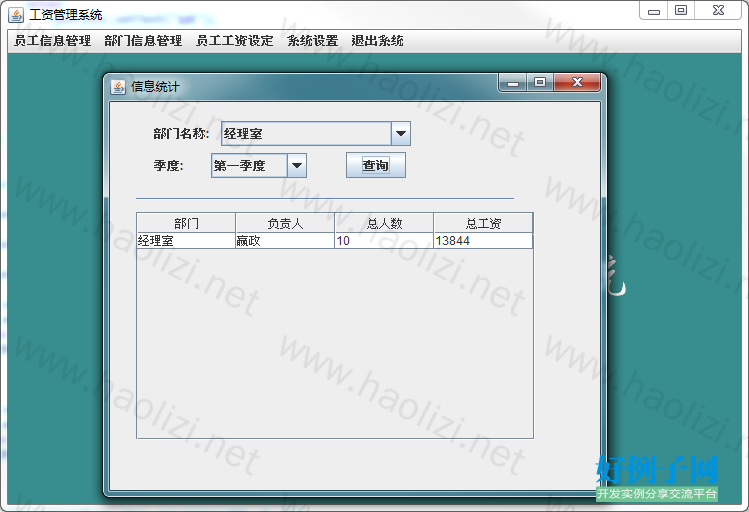
Task: Maximize the main 工资管理系统 window
Action: point(681,11)
